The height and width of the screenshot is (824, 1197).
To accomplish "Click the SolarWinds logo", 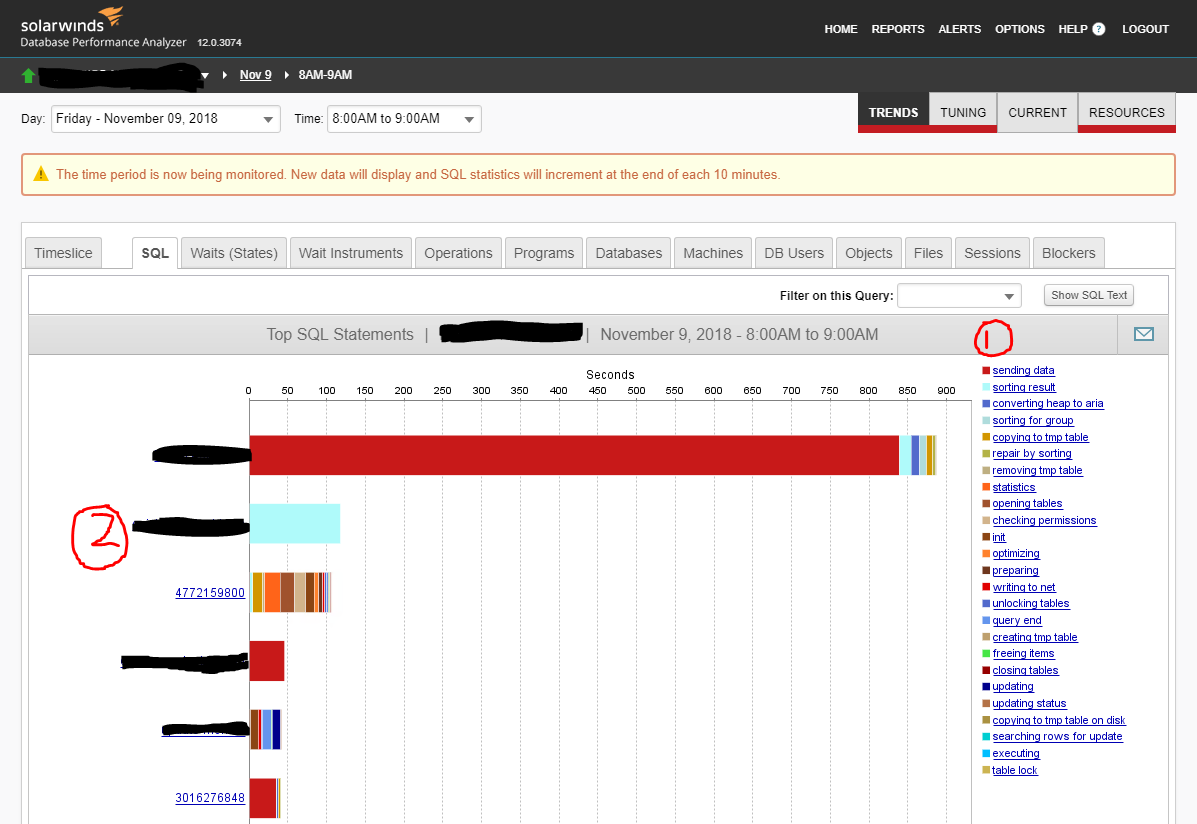I will click(x=72, y=21).
